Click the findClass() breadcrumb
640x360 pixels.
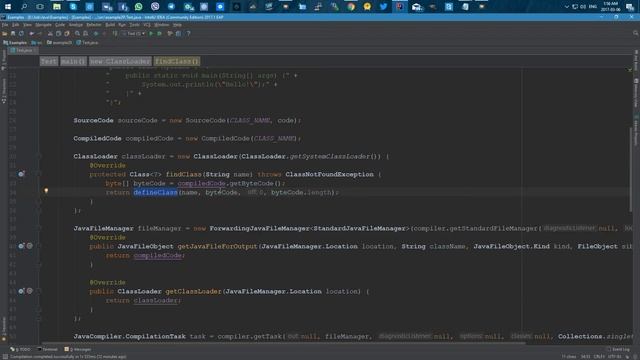(177, 61)
